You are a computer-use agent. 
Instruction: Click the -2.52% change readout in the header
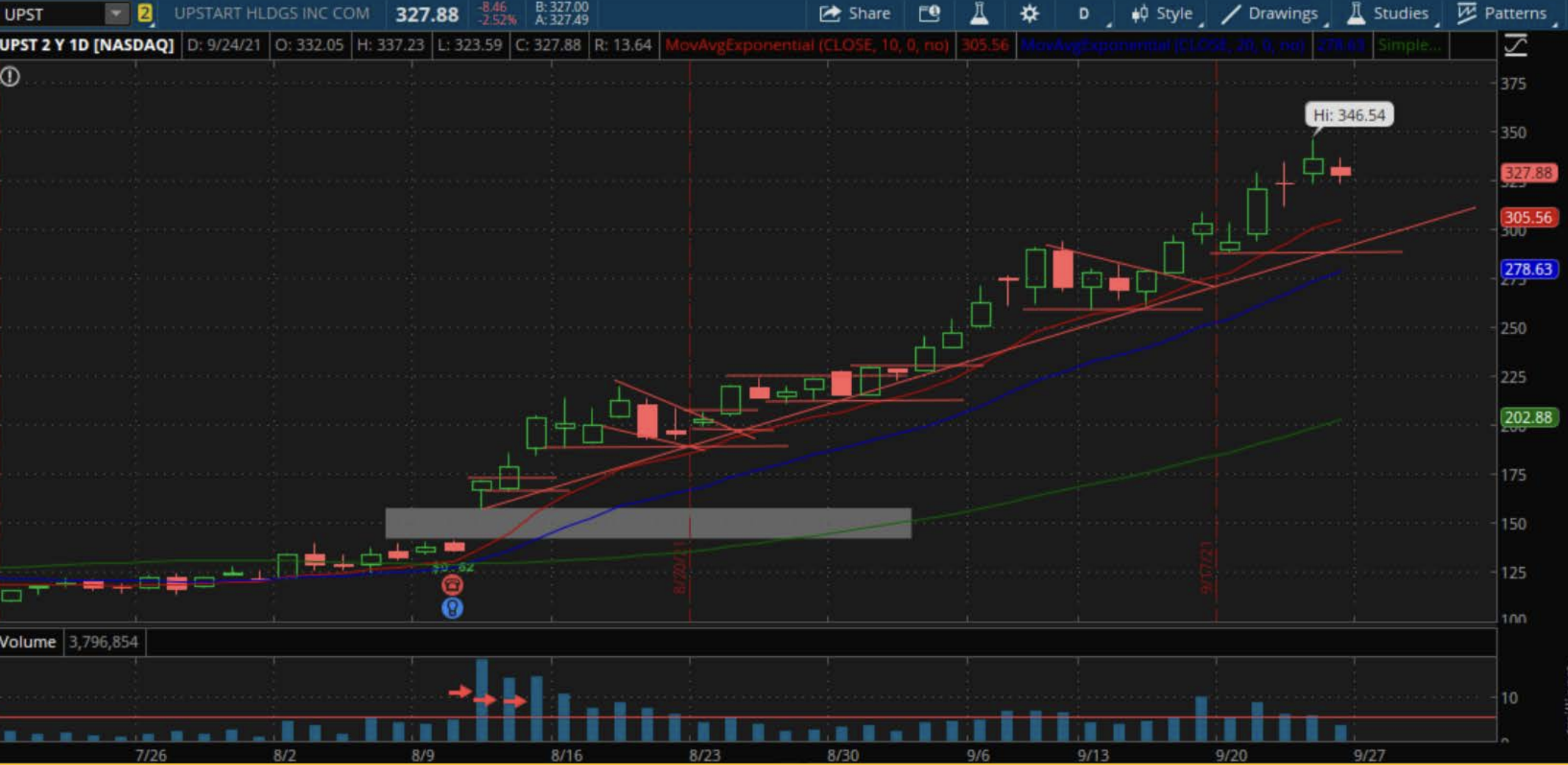tap(497, 20)
